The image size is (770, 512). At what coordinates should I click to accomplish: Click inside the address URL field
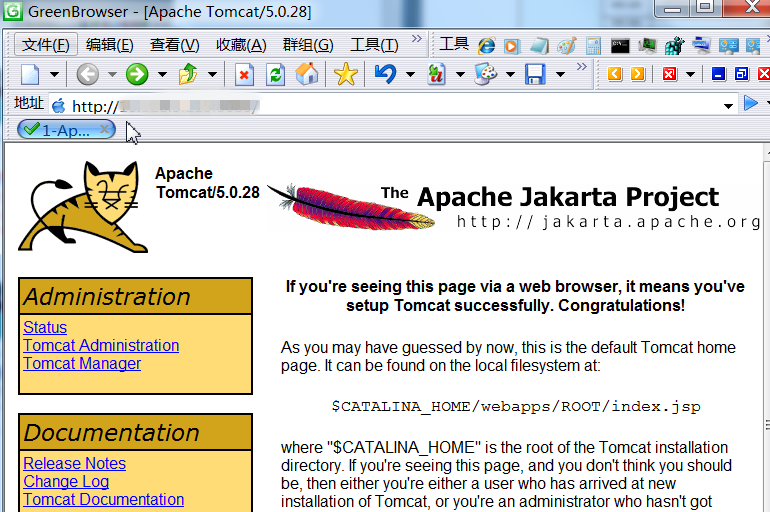[400, 105]
